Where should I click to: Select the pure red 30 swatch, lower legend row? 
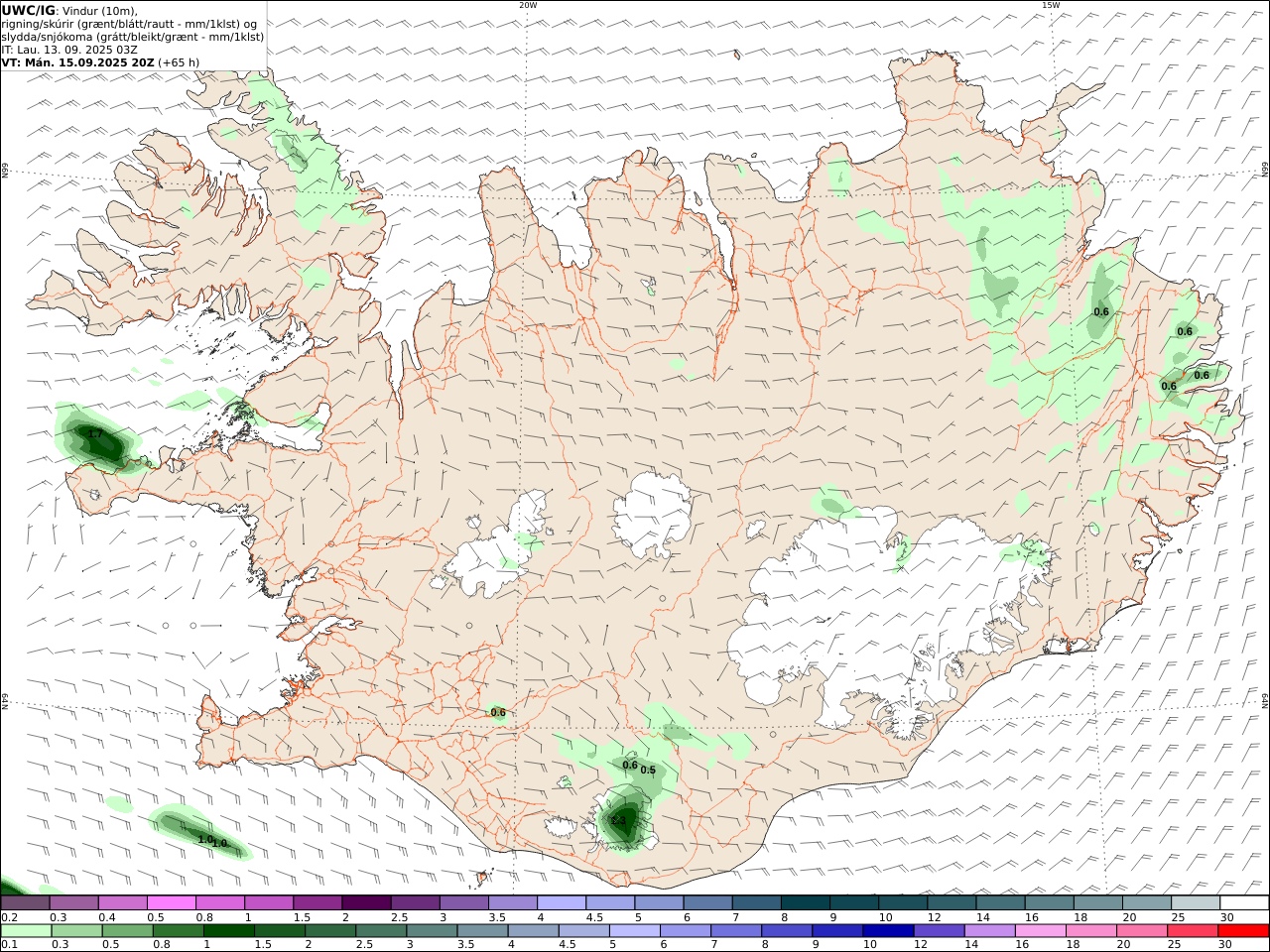(x=1243, y=931)
